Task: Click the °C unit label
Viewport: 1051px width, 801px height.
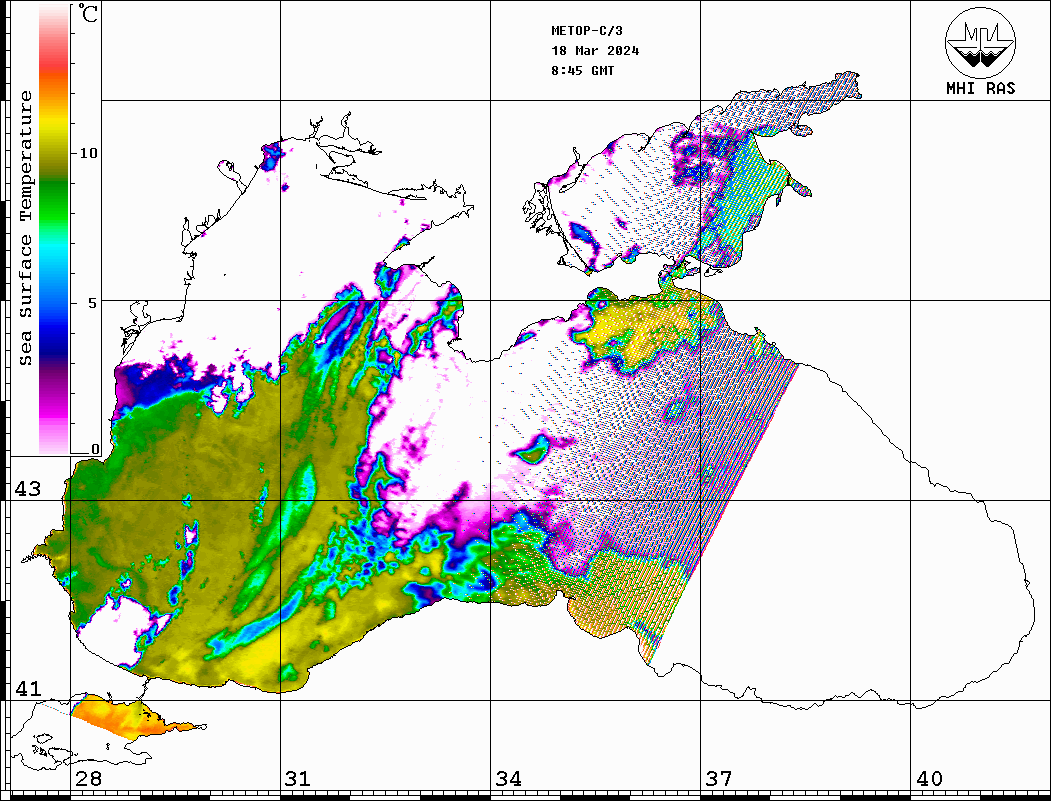Action: click(88, 13)
